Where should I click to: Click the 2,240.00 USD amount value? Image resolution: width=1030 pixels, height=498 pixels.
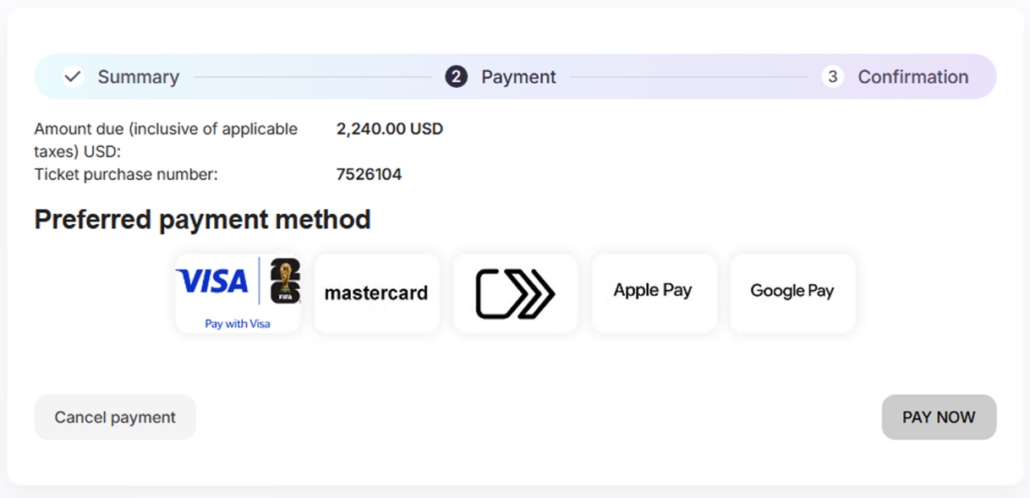click(x=390, y=129)
